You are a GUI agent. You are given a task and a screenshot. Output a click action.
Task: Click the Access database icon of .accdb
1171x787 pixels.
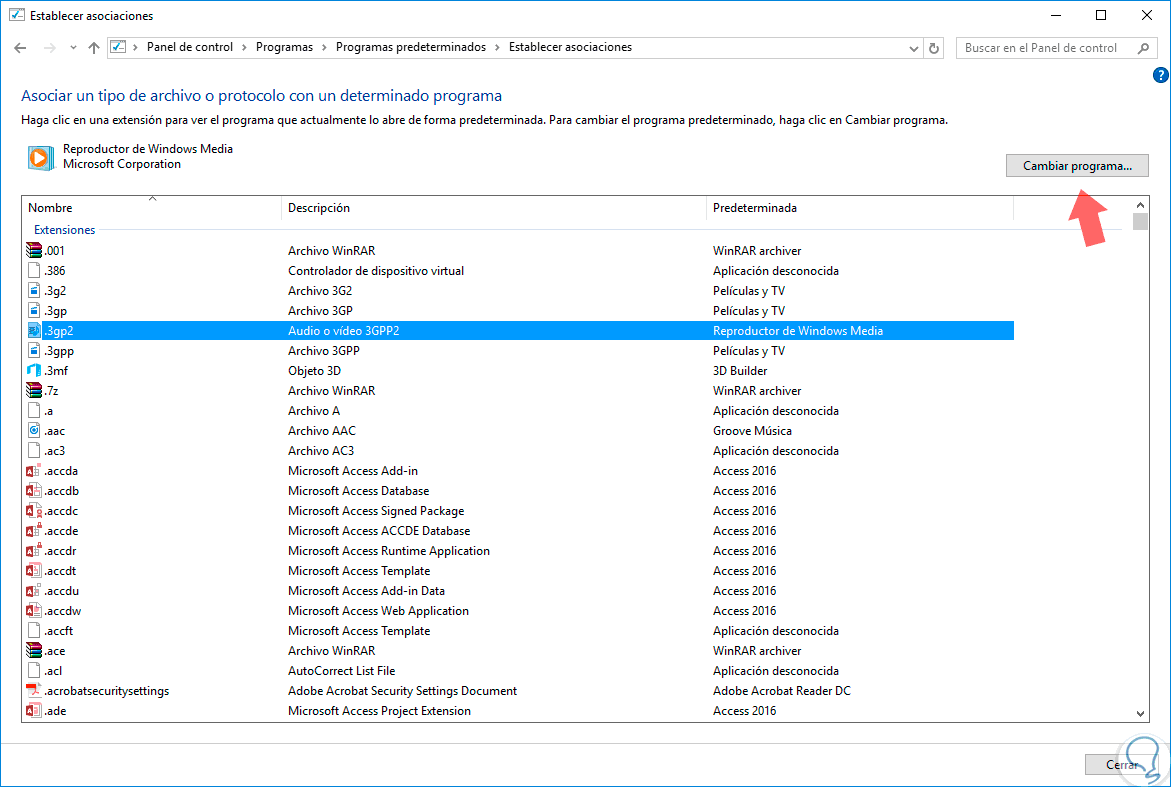[x=34, y=491]
